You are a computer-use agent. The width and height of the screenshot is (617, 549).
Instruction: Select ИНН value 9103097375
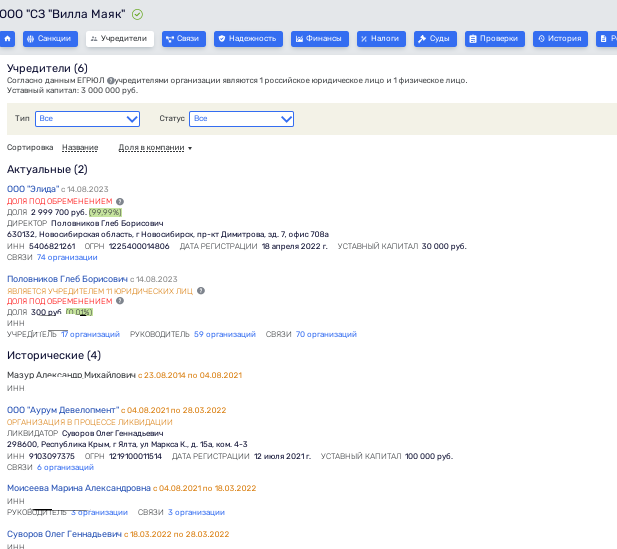click(52, 456)
